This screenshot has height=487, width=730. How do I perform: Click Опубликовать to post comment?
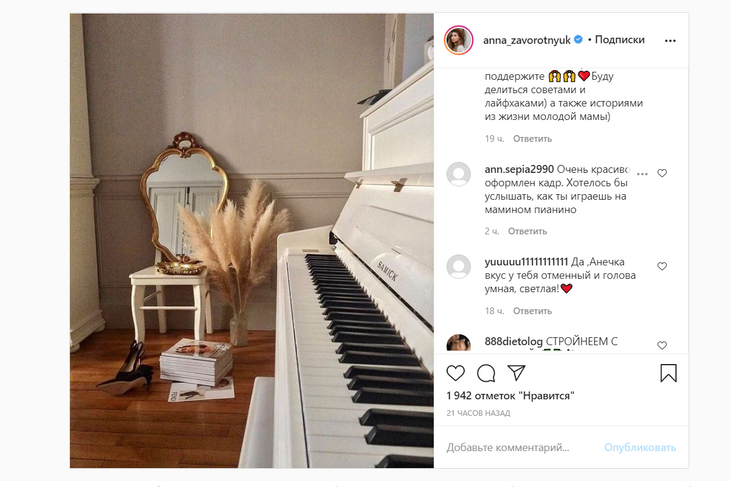pos(640,447)
